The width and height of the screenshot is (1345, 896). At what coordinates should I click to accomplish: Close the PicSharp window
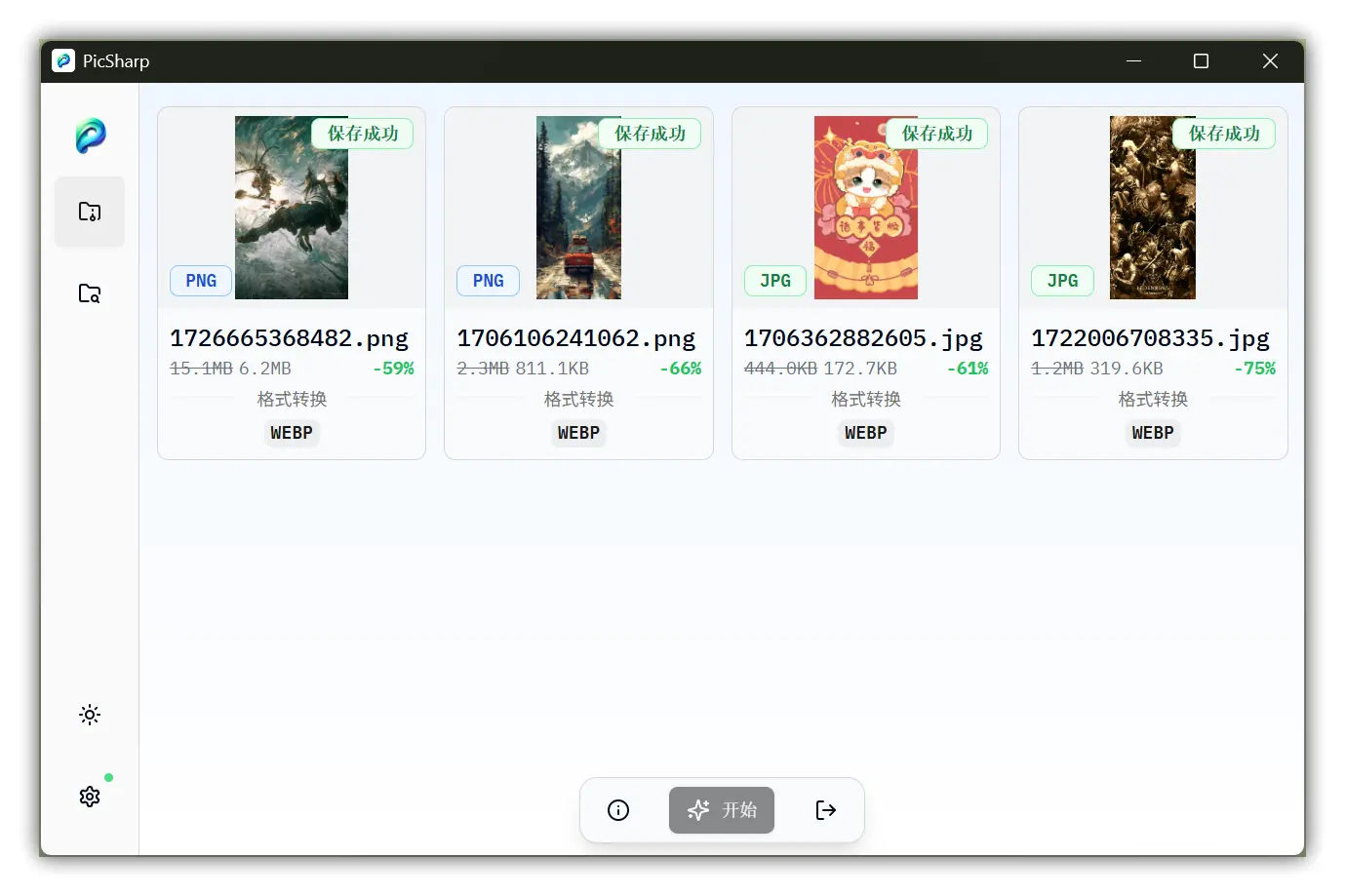[1270, 60]
